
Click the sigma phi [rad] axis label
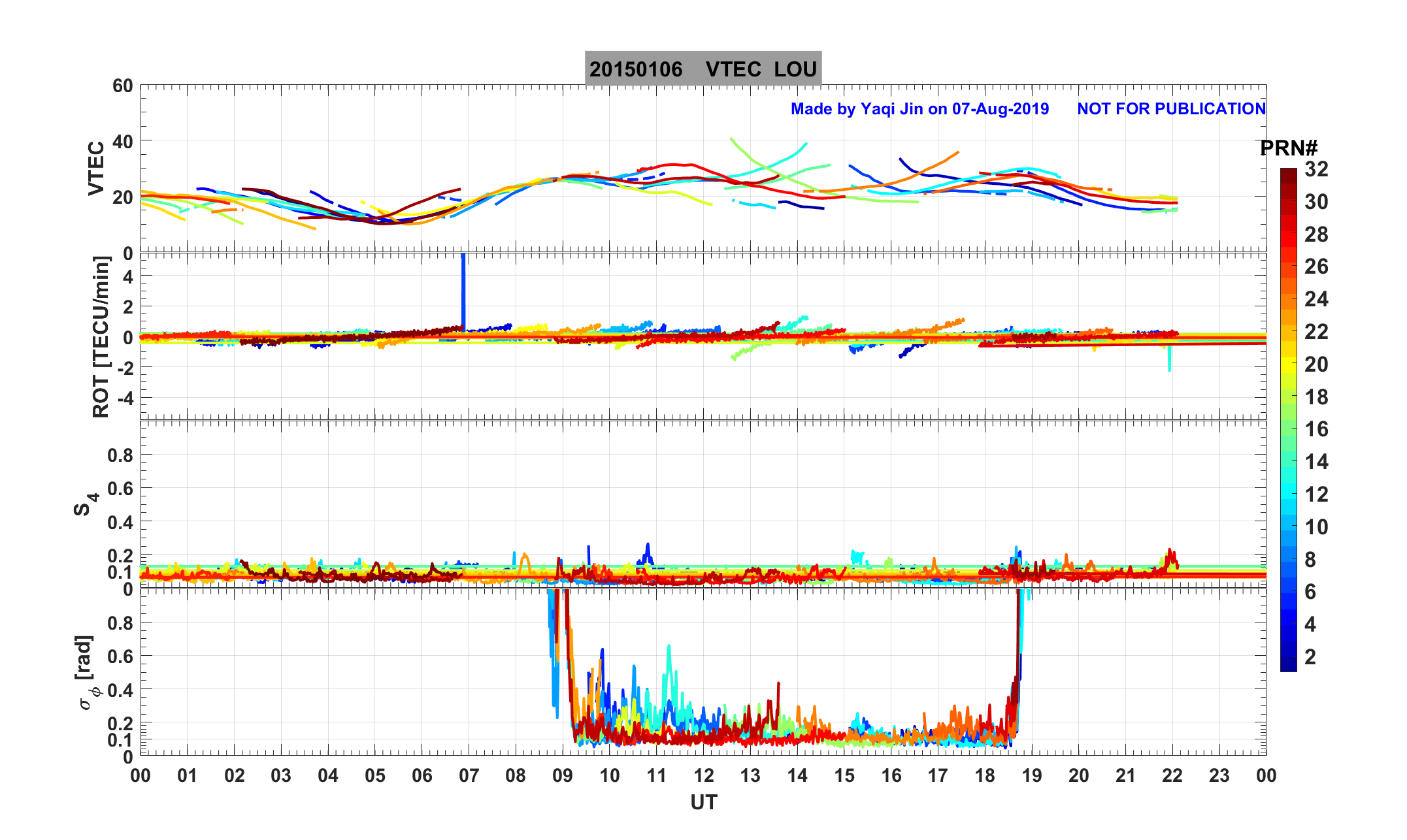tap(86, 673)
